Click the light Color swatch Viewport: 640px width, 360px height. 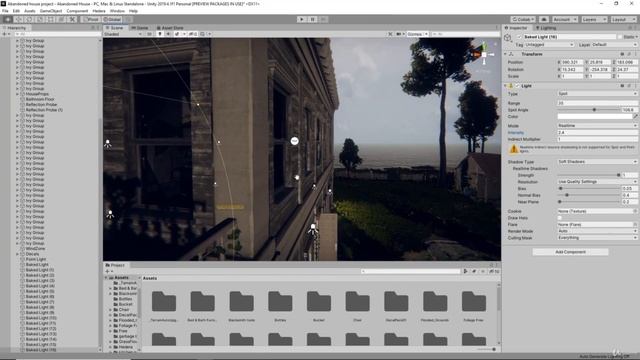pos(594,116)
